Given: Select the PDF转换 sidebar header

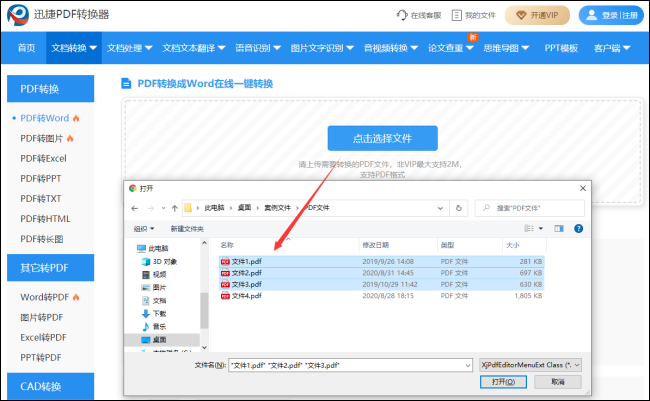Looking at the screenshot, I should pyautogui.click(x=51, y=89).
